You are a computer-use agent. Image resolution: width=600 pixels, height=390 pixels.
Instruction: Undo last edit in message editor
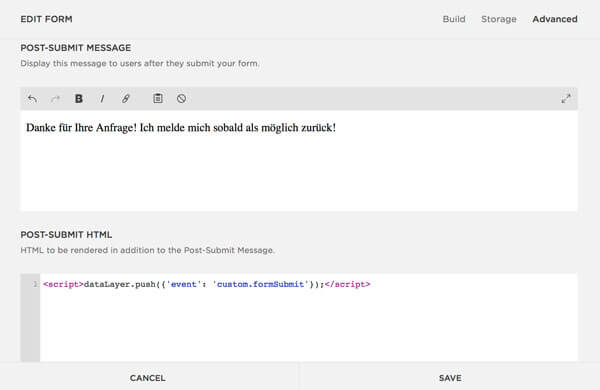click(x=33, y=99)
